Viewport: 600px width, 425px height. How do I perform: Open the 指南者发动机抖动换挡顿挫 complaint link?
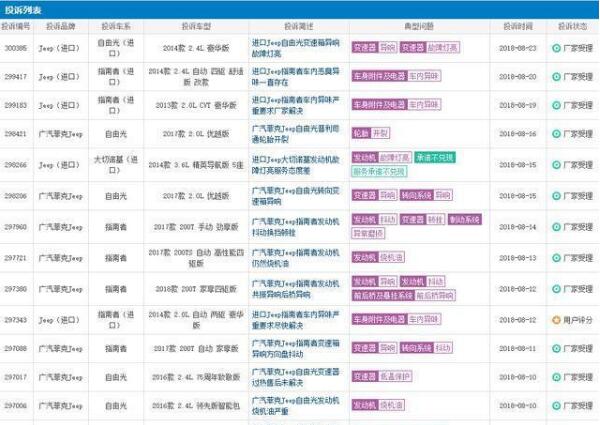point(295,227)
